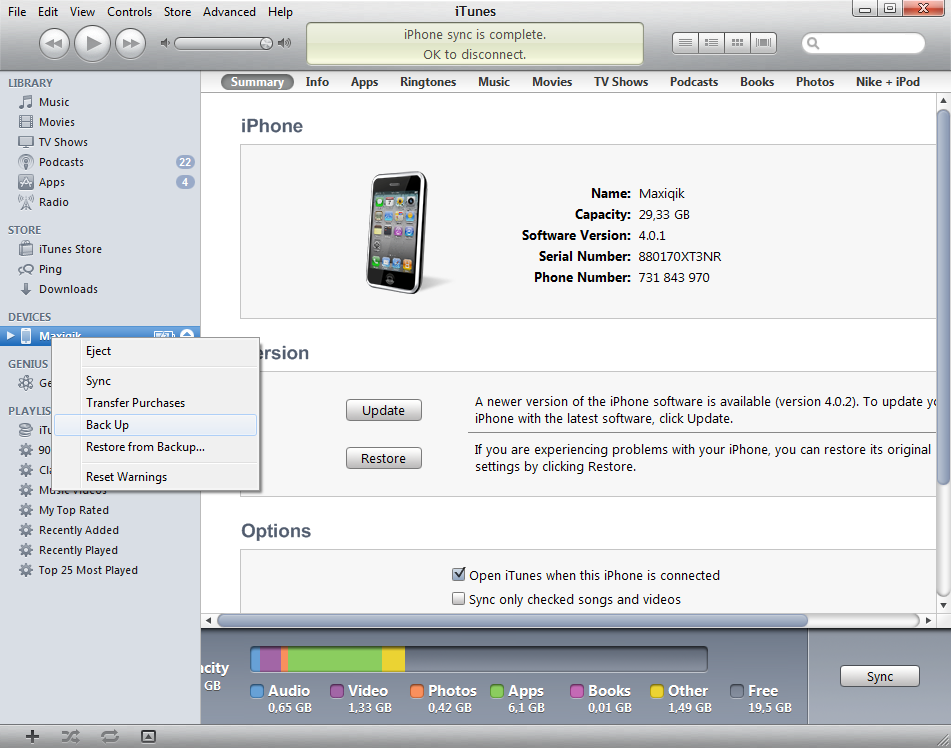Toggle repeat
The width and height of the screenshot is (951, 748).
110,736
